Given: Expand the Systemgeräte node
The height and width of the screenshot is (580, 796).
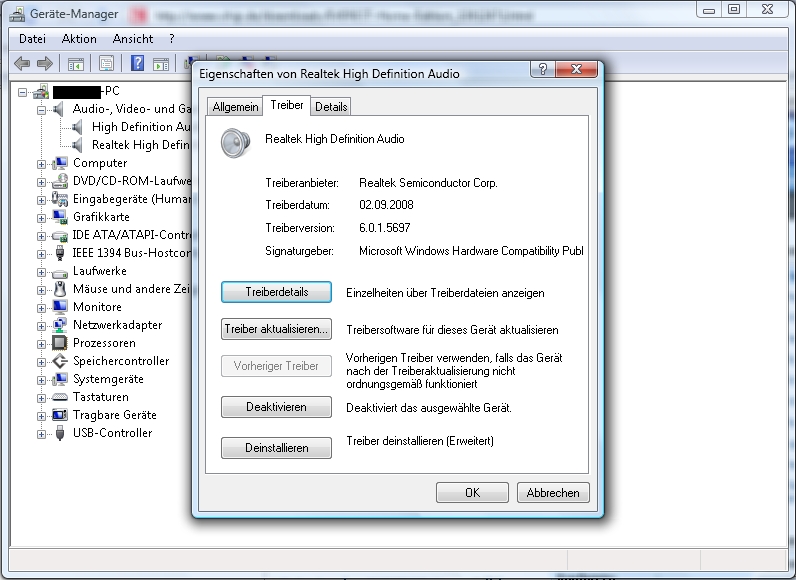Looking at the screenshot, I should click(41, 380).
